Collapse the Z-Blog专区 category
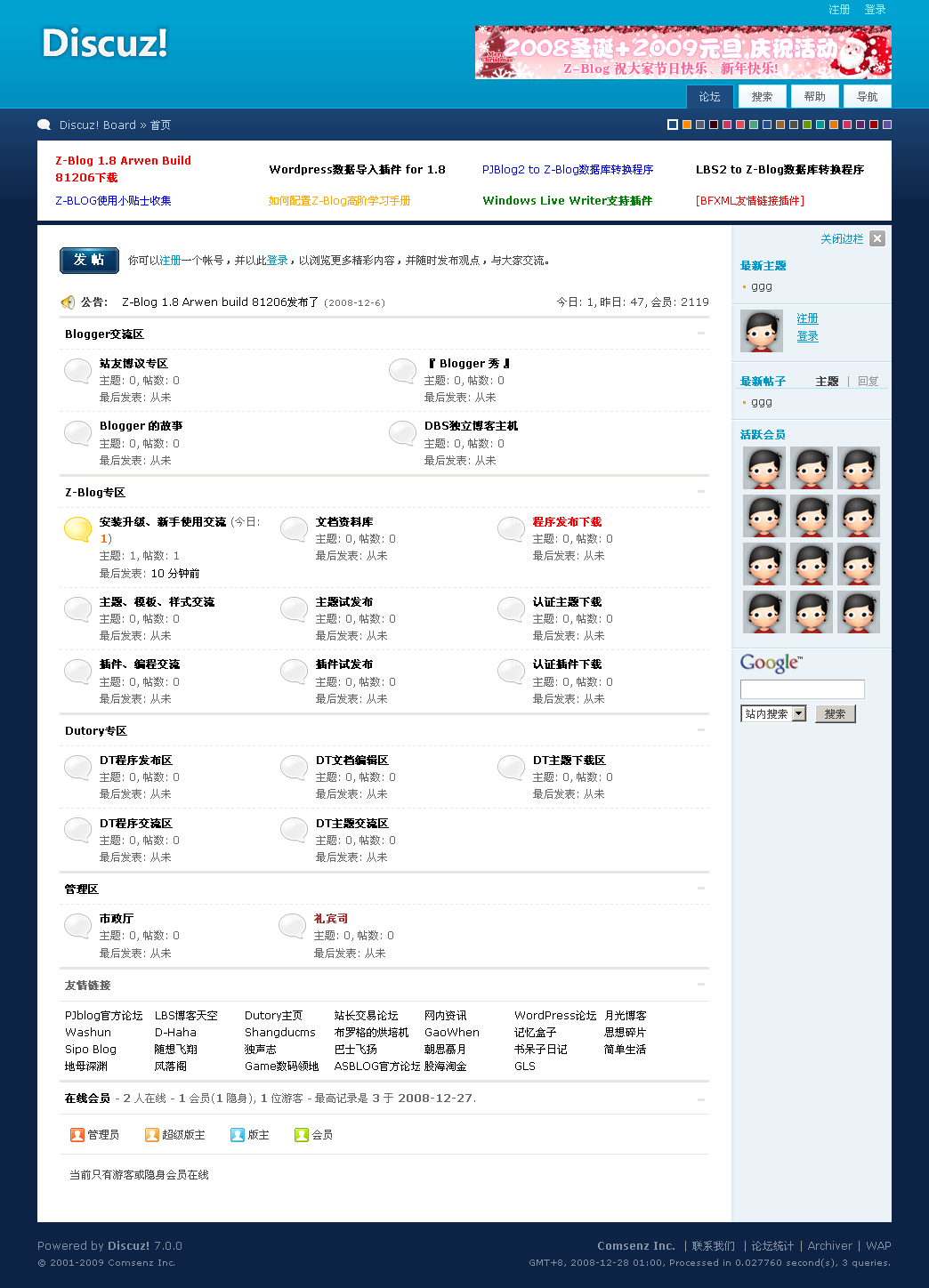This screenshot has height=1288, width=929. tap(701, 491)
